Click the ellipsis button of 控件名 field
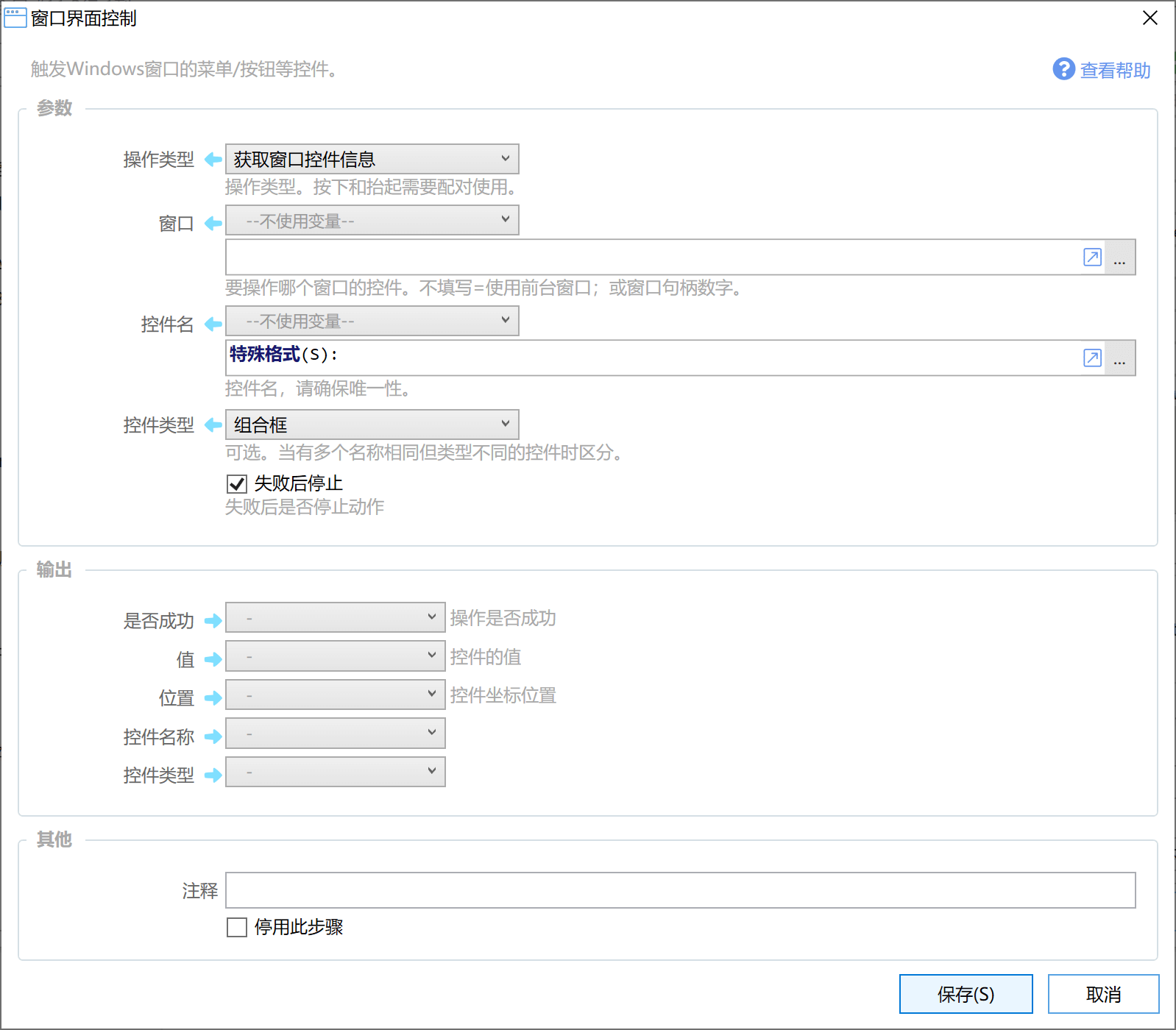 click(1119, 358)
